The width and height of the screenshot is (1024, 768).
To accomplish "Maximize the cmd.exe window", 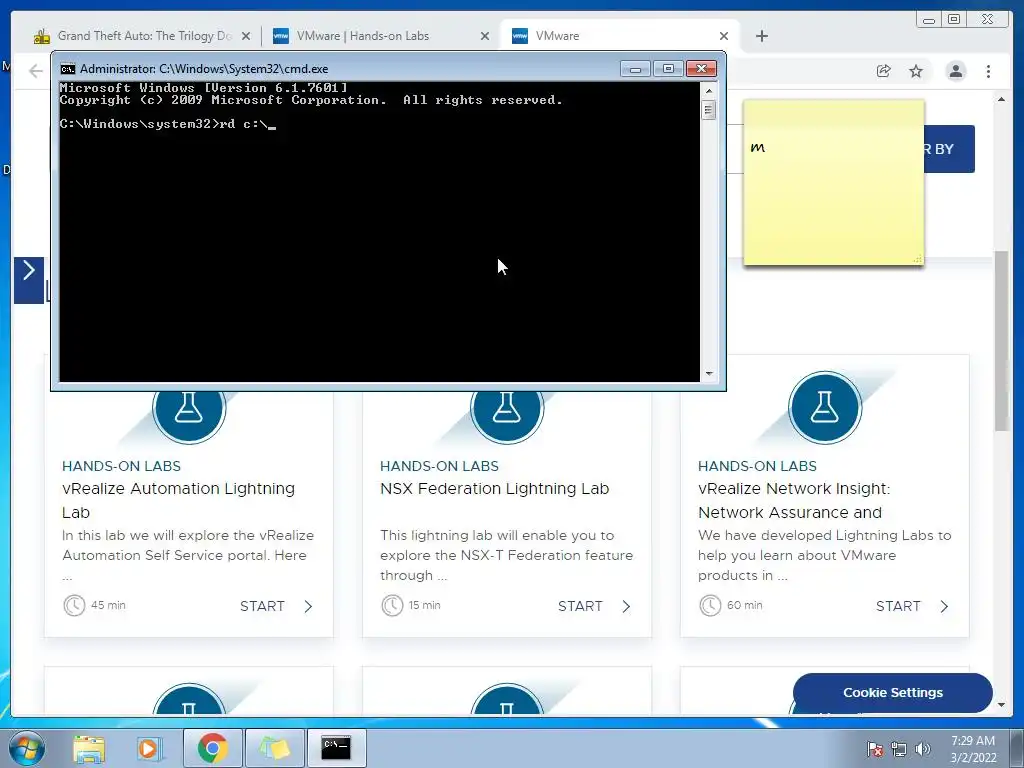I will pyautogui.click(x=668, y=69).
